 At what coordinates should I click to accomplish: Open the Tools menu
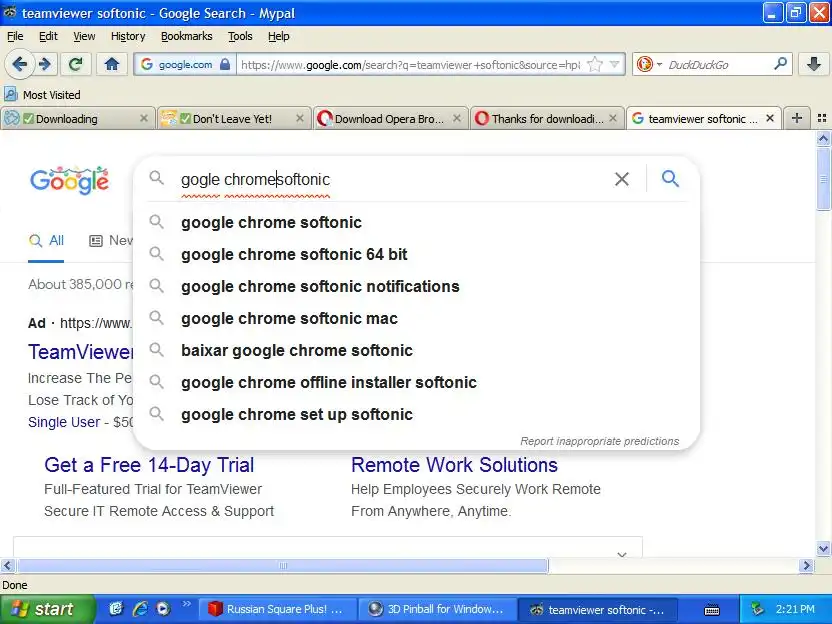pyautogui.click(x=240, y=36)
